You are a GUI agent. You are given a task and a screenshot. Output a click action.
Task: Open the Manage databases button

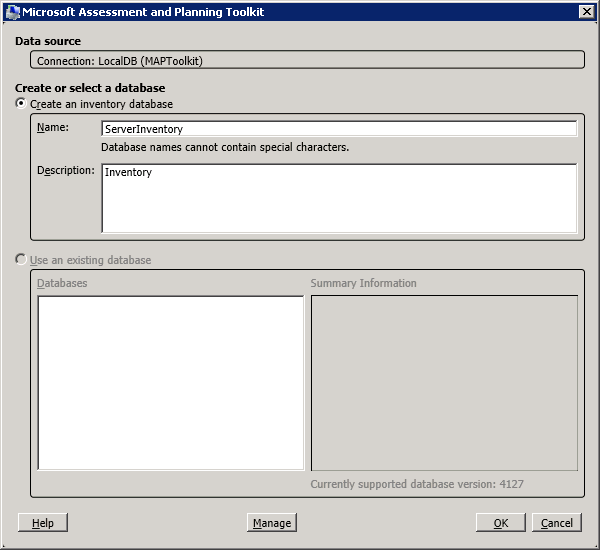272,523
